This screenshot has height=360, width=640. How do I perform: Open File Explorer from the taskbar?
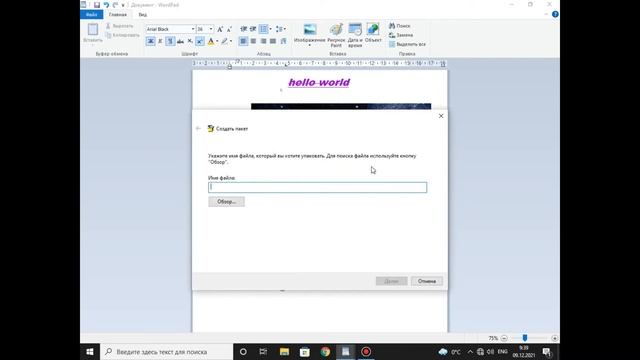[284, 351]
